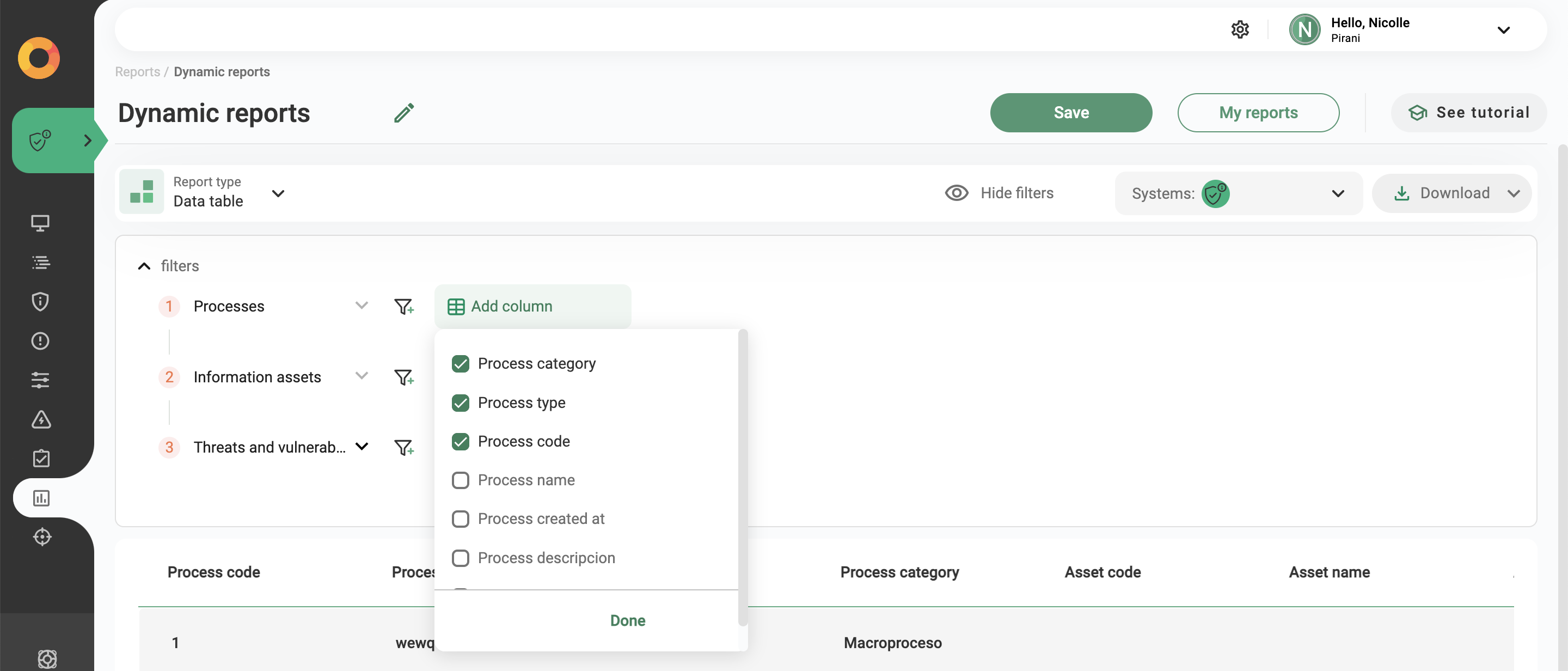This screenshot has width=1568, height=671.
Task: Enable the Process name column
Action: tap(461, 480)
